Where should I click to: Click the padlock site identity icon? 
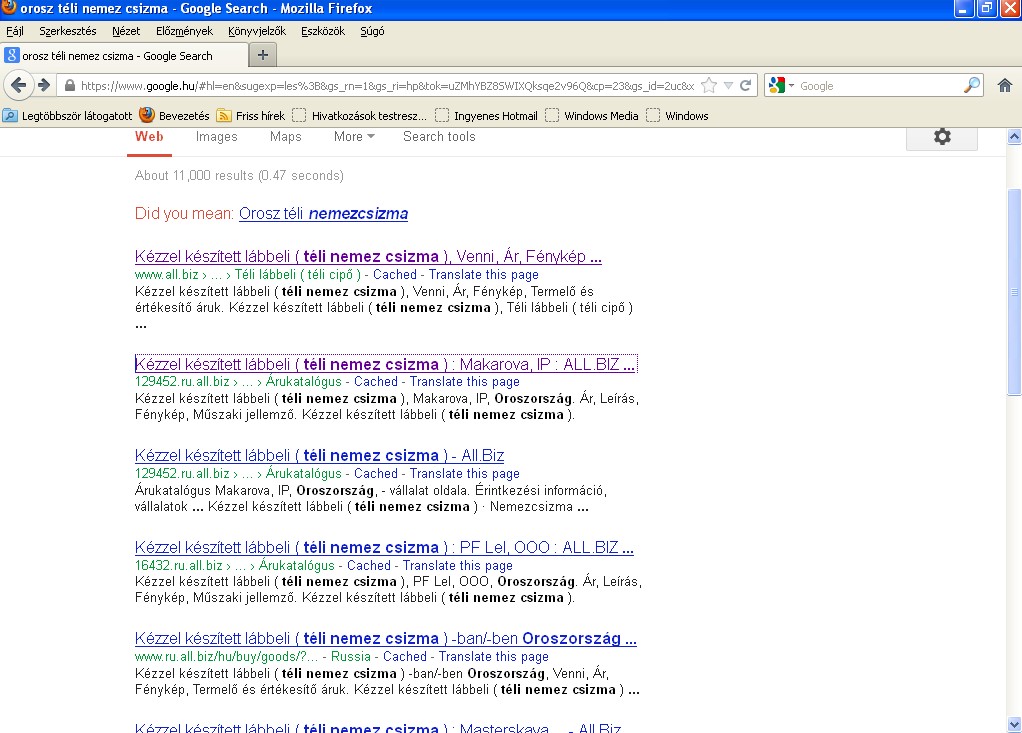[69, 85]
